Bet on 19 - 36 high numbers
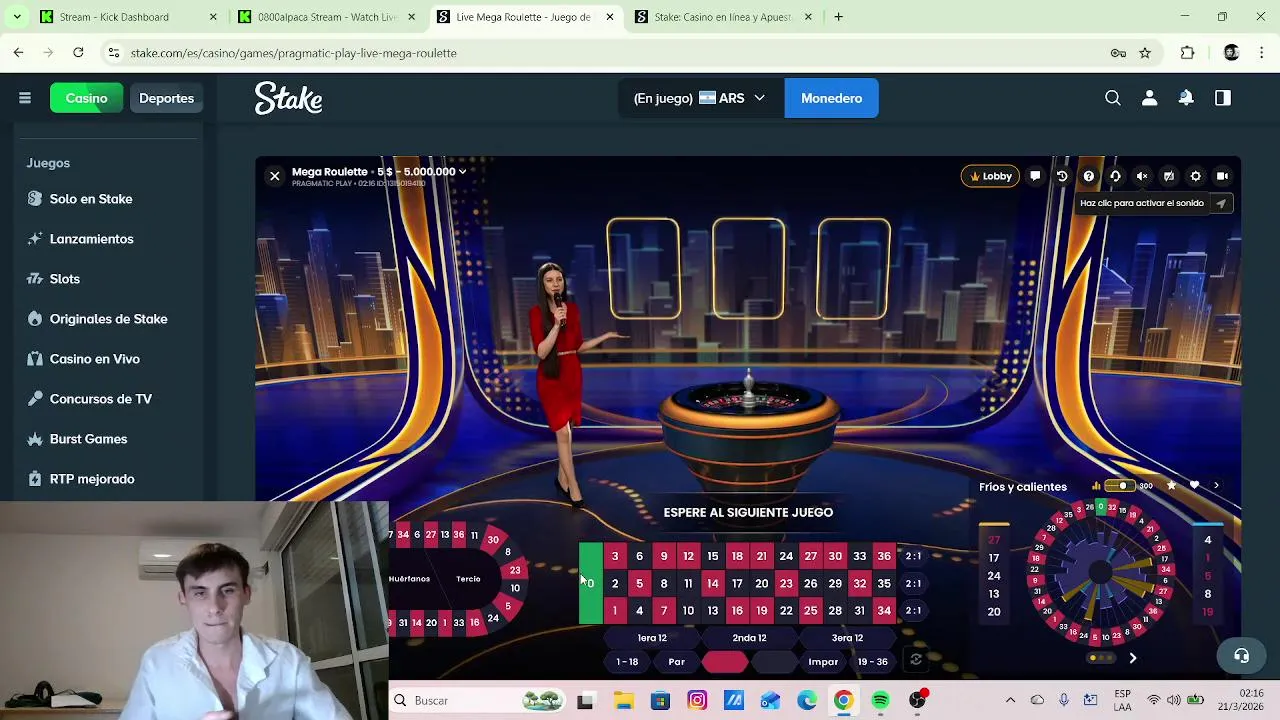1280x720 pixels. pos(872,662)
